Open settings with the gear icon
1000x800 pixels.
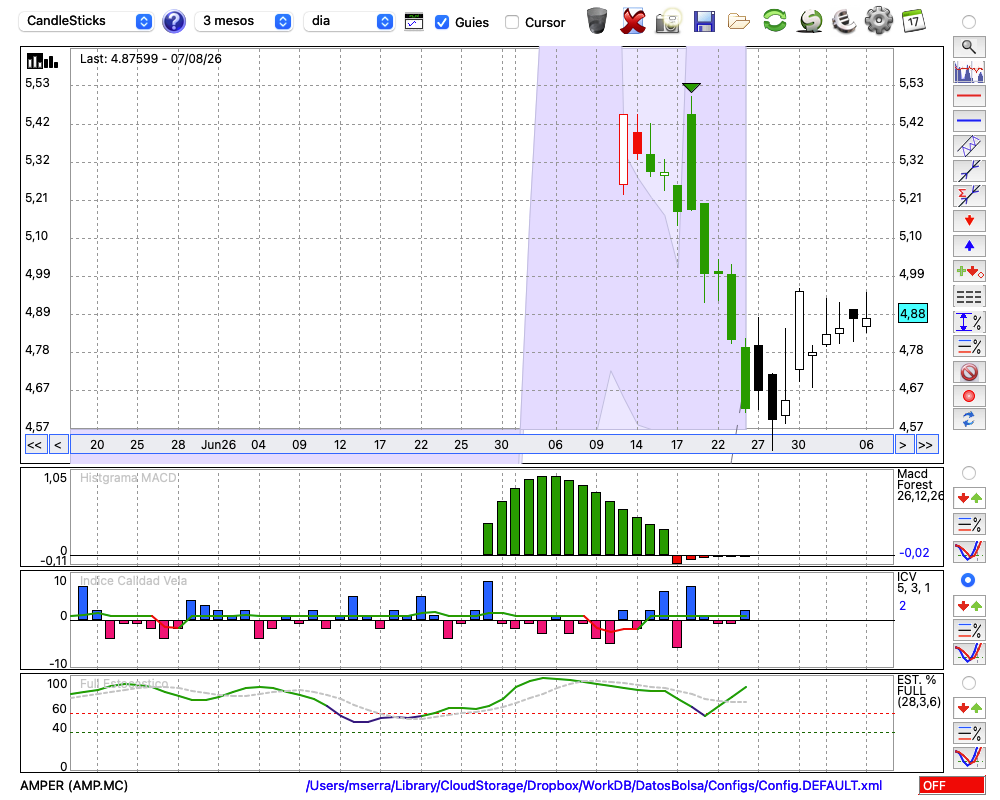(878, 21)
